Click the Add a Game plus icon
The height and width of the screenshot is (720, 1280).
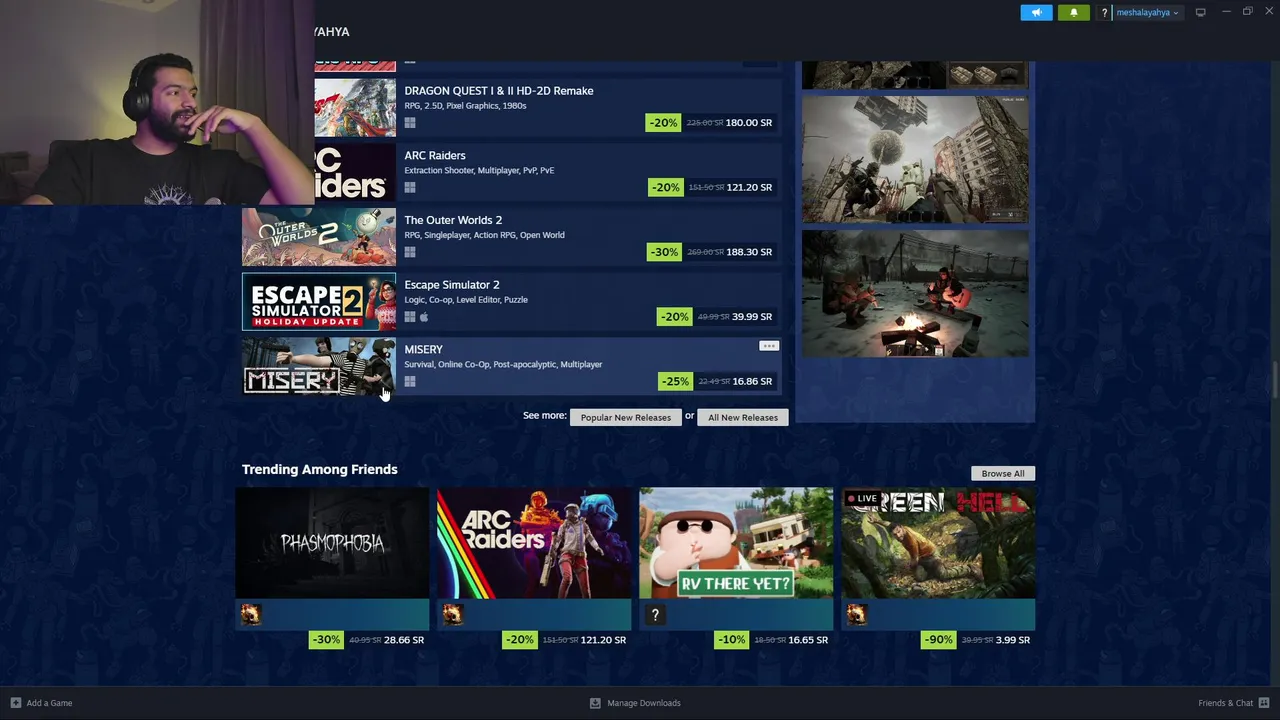15,703
